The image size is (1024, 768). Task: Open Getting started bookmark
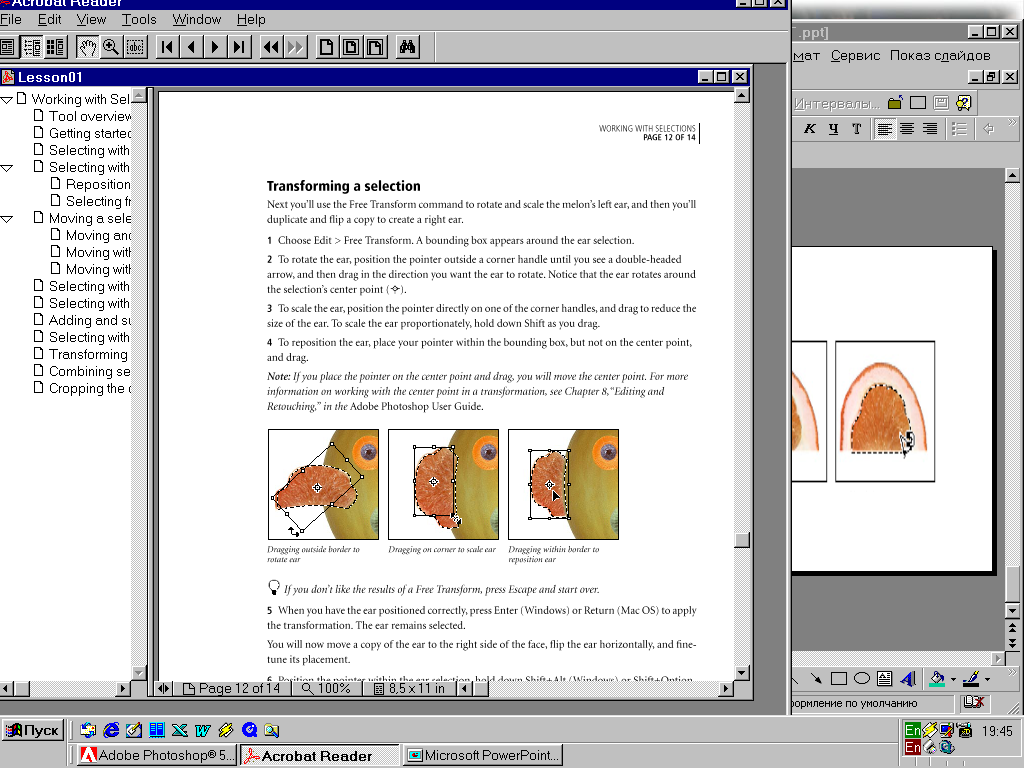point(89,133)
